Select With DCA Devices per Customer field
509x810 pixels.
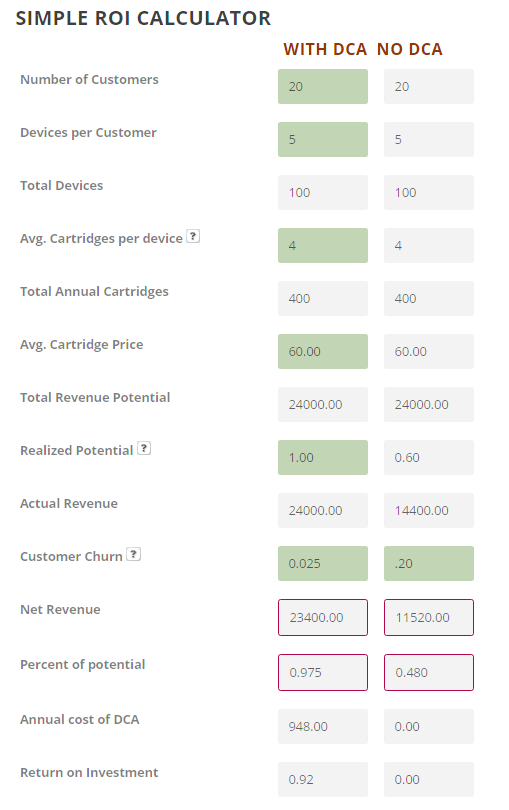[x=323, y=139]
